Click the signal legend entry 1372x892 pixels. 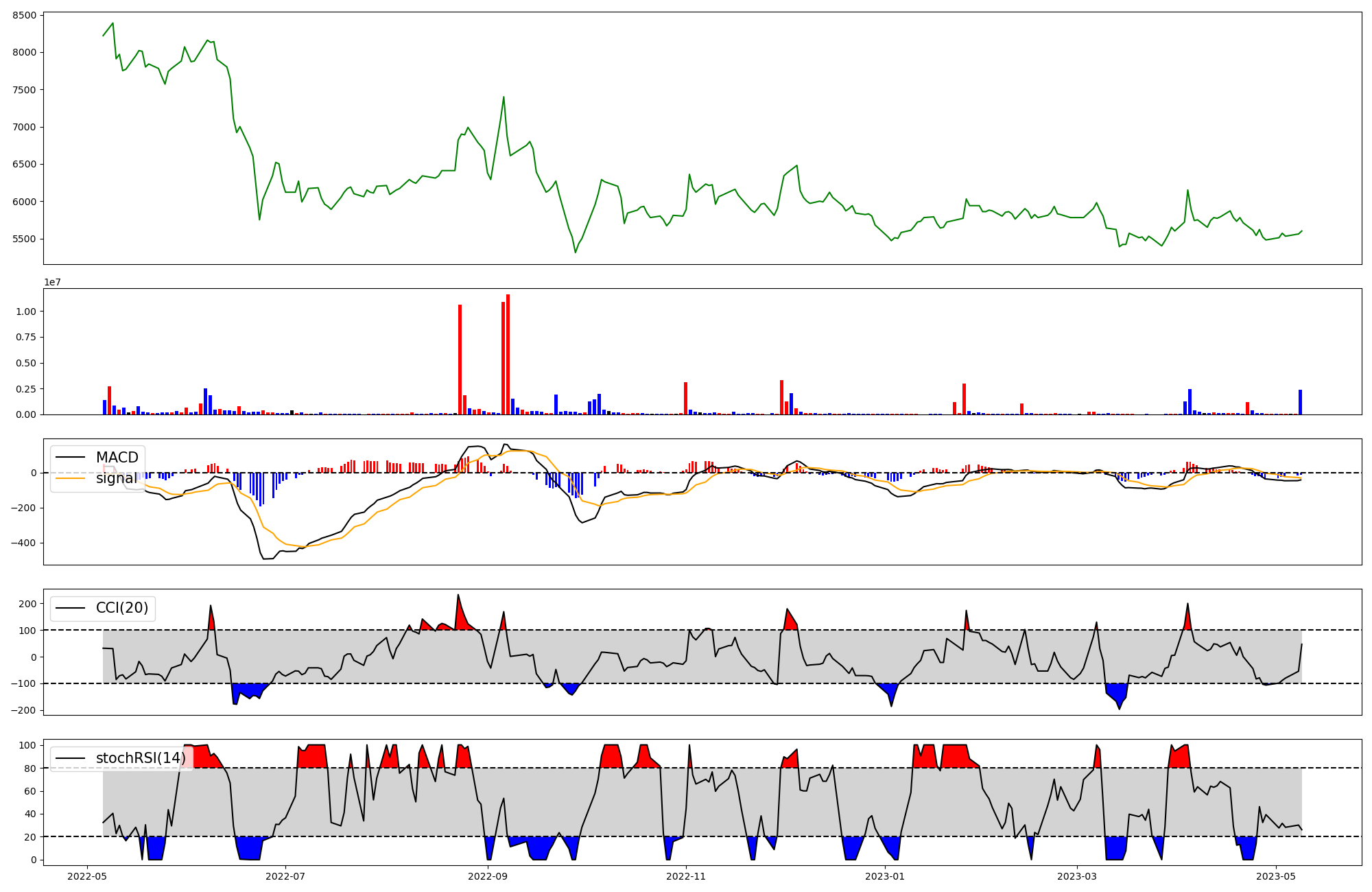pos(115,478)
